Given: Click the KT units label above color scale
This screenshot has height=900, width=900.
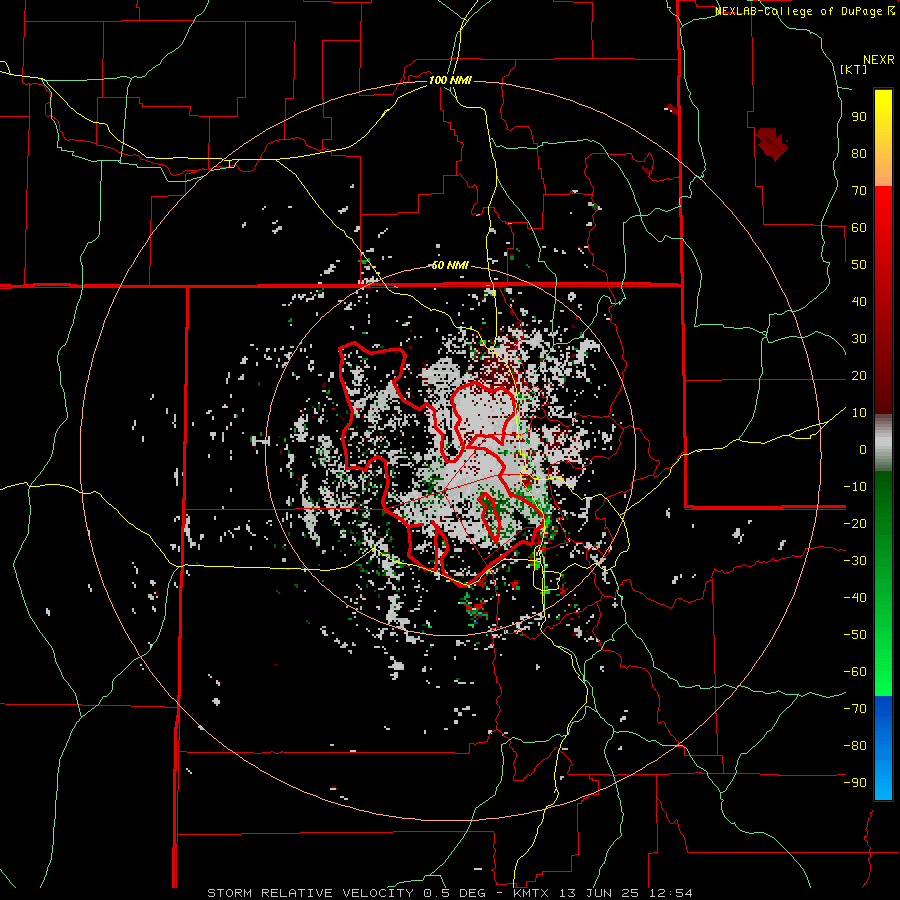Looking at the screenshot, I should tap(854, 69).
